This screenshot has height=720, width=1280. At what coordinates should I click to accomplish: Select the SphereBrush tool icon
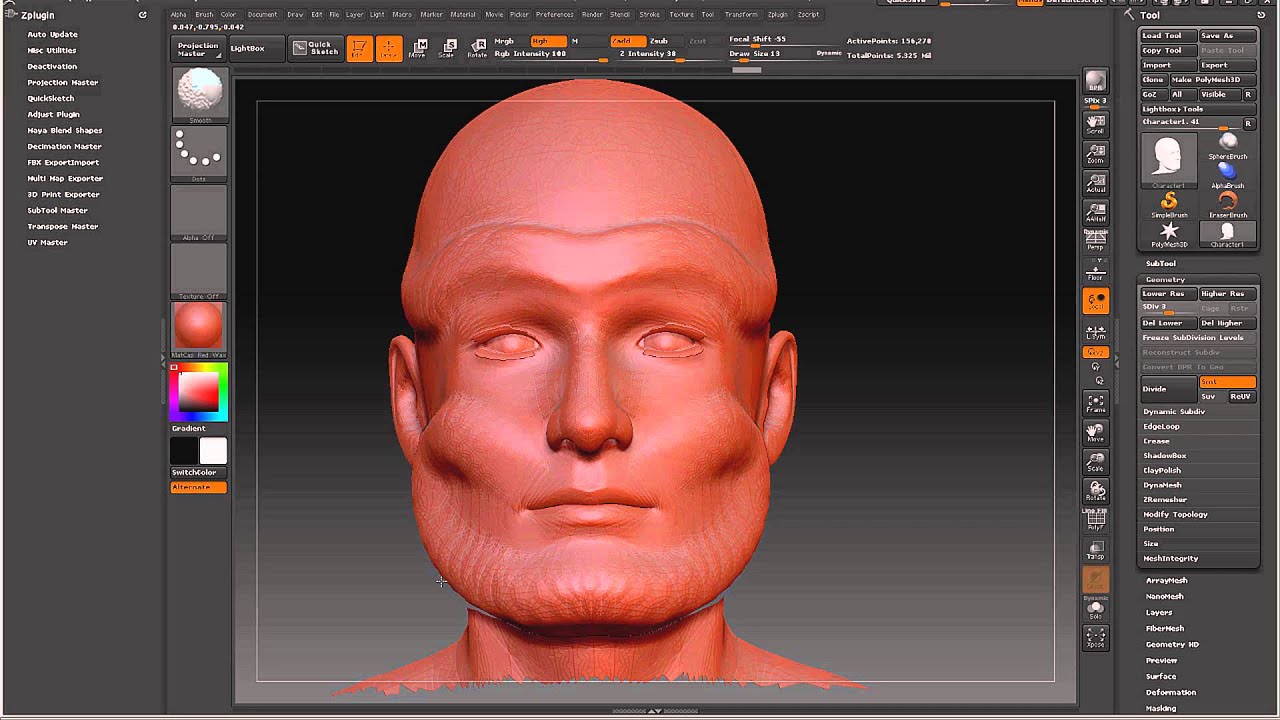coord(1227,146)
